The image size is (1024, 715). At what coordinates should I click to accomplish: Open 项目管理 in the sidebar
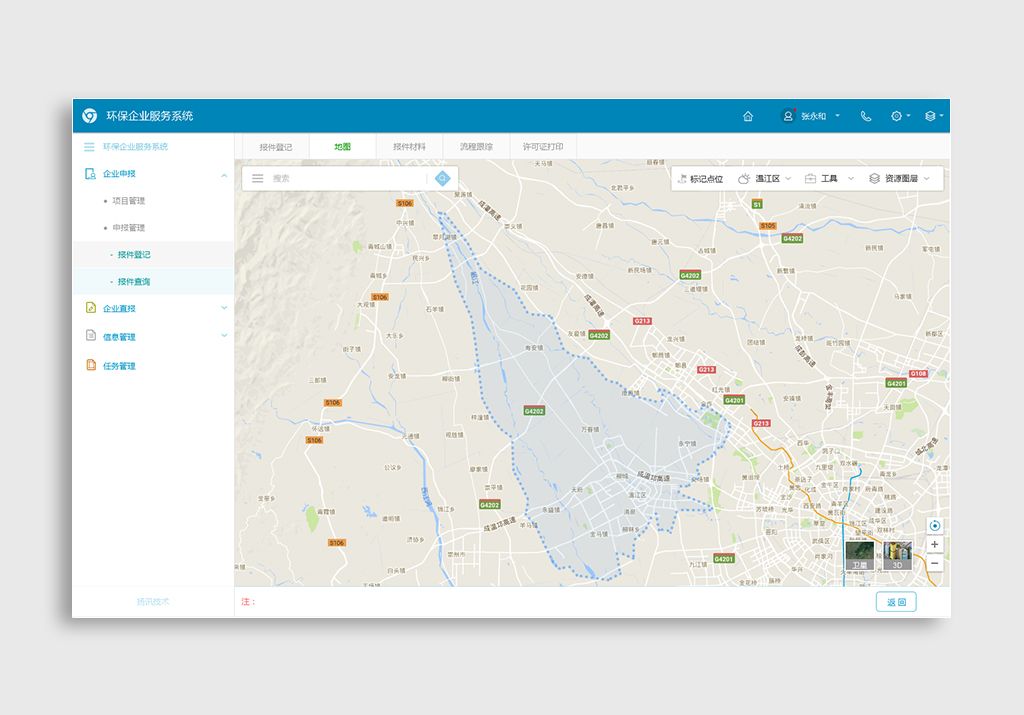[x=129, y=200]
